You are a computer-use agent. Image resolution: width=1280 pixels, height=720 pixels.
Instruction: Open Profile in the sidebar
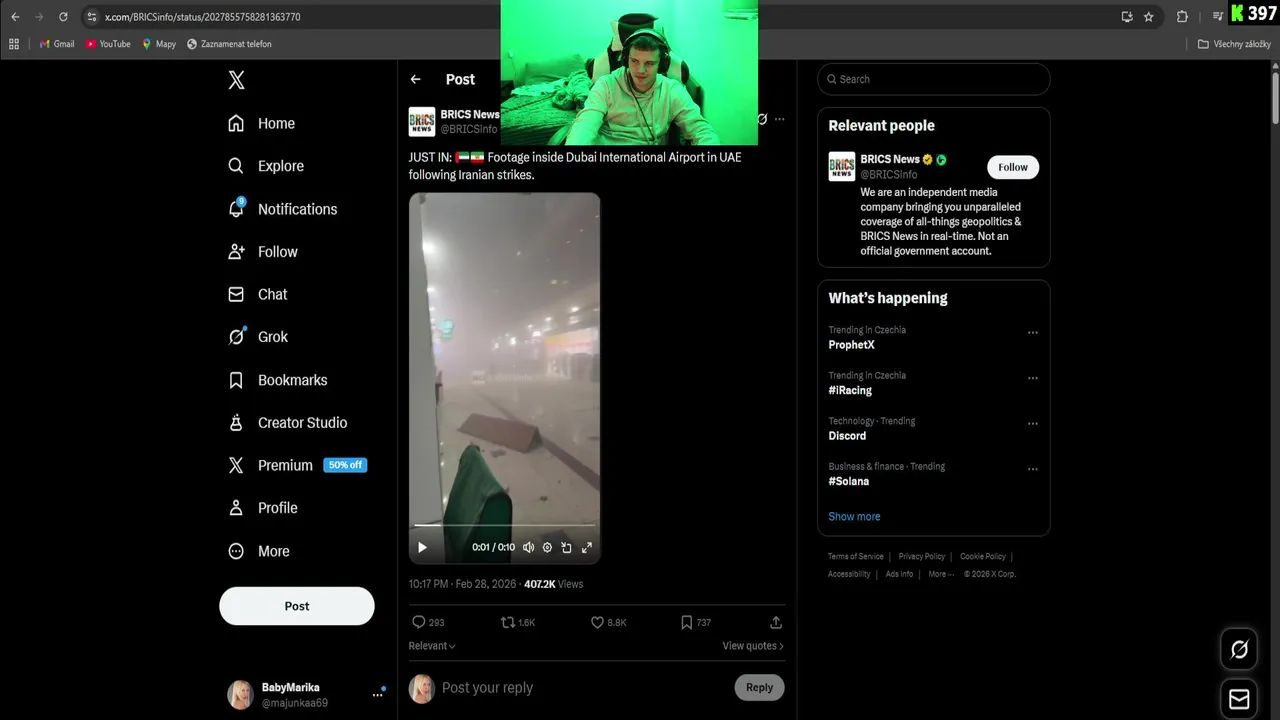tap(262, 508)
